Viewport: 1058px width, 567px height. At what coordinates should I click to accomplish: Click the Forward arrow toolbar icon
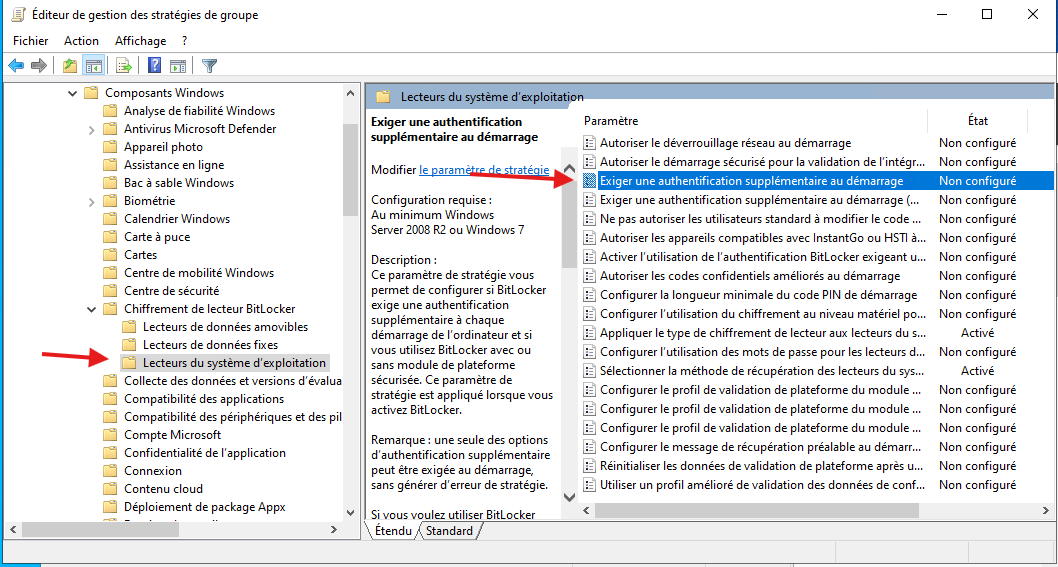coord(39,65)
